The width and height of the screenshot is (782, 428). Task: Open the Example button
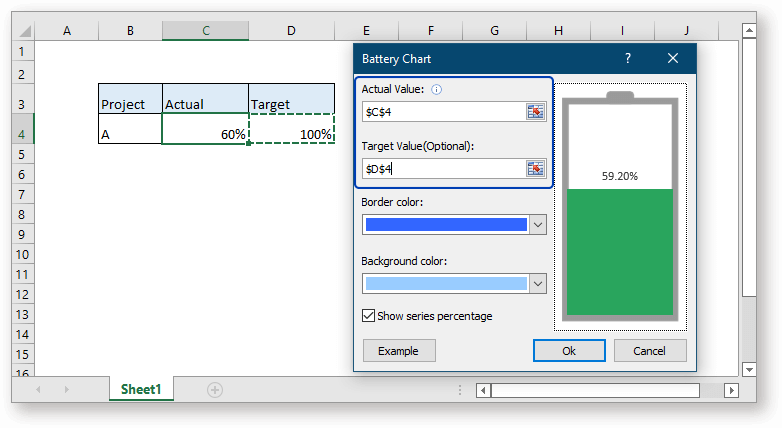[399, 351]
